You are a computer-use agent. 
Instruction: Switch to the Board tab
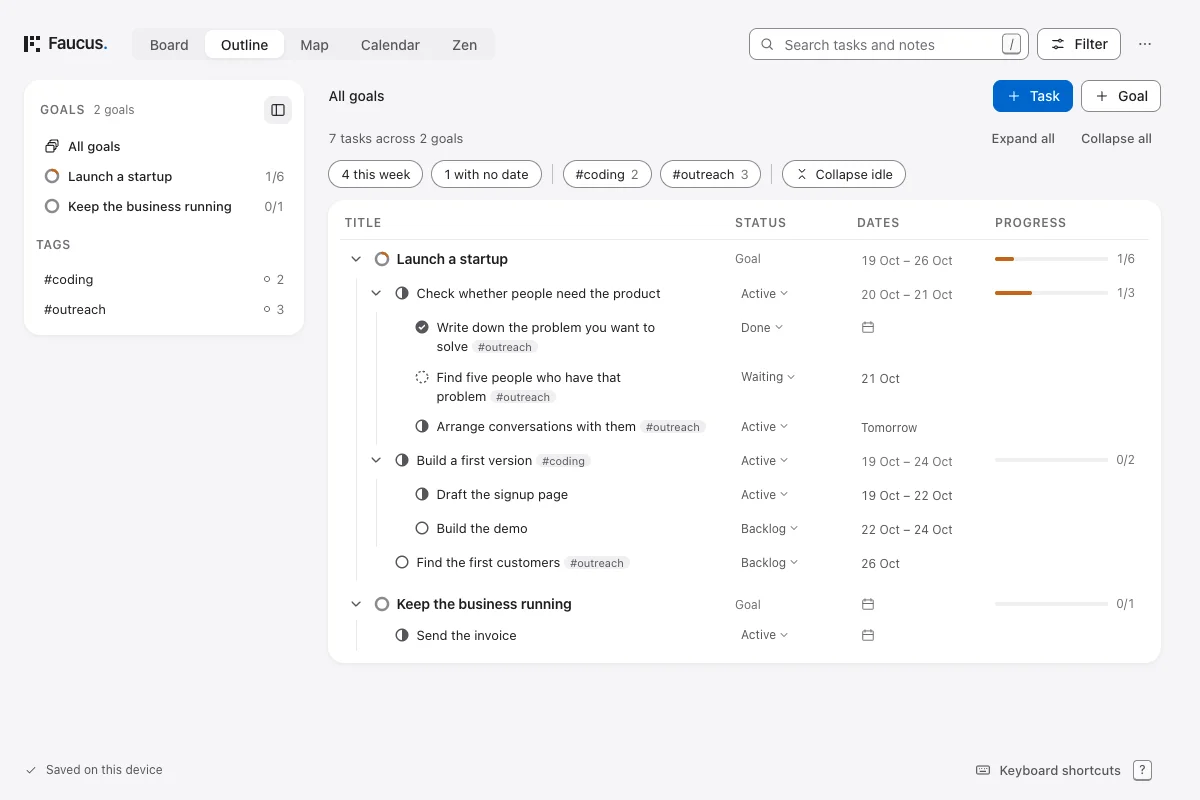(169, 44)
